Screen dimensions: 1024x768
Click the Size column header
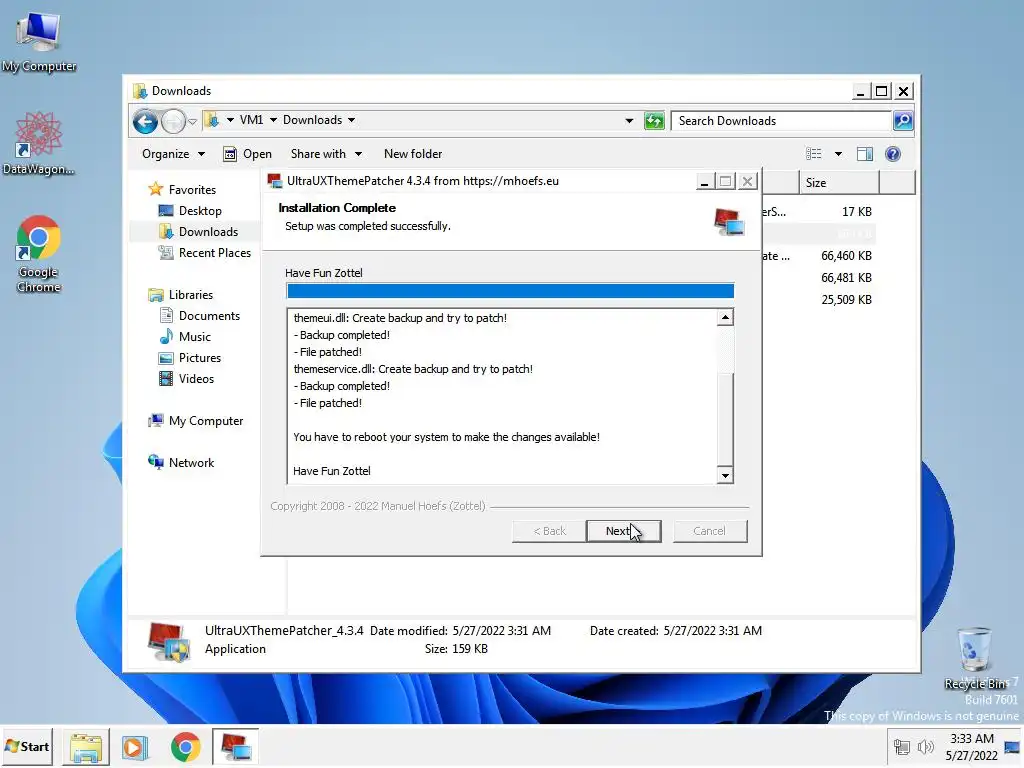839,183
